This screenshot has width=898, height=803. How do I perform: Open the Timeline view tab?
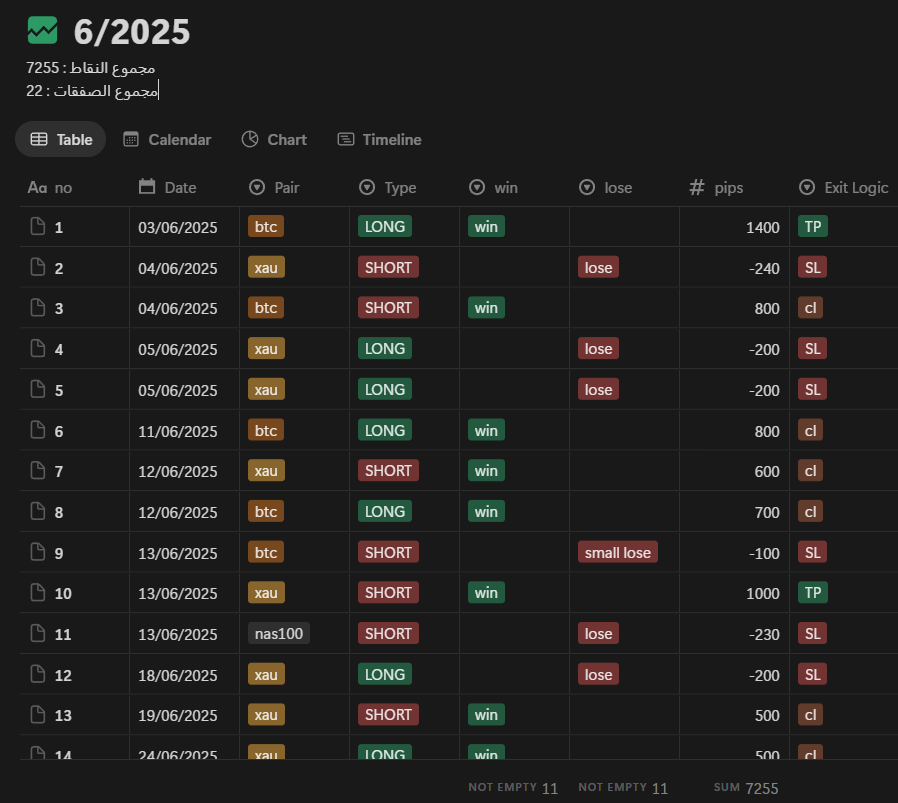379,140
